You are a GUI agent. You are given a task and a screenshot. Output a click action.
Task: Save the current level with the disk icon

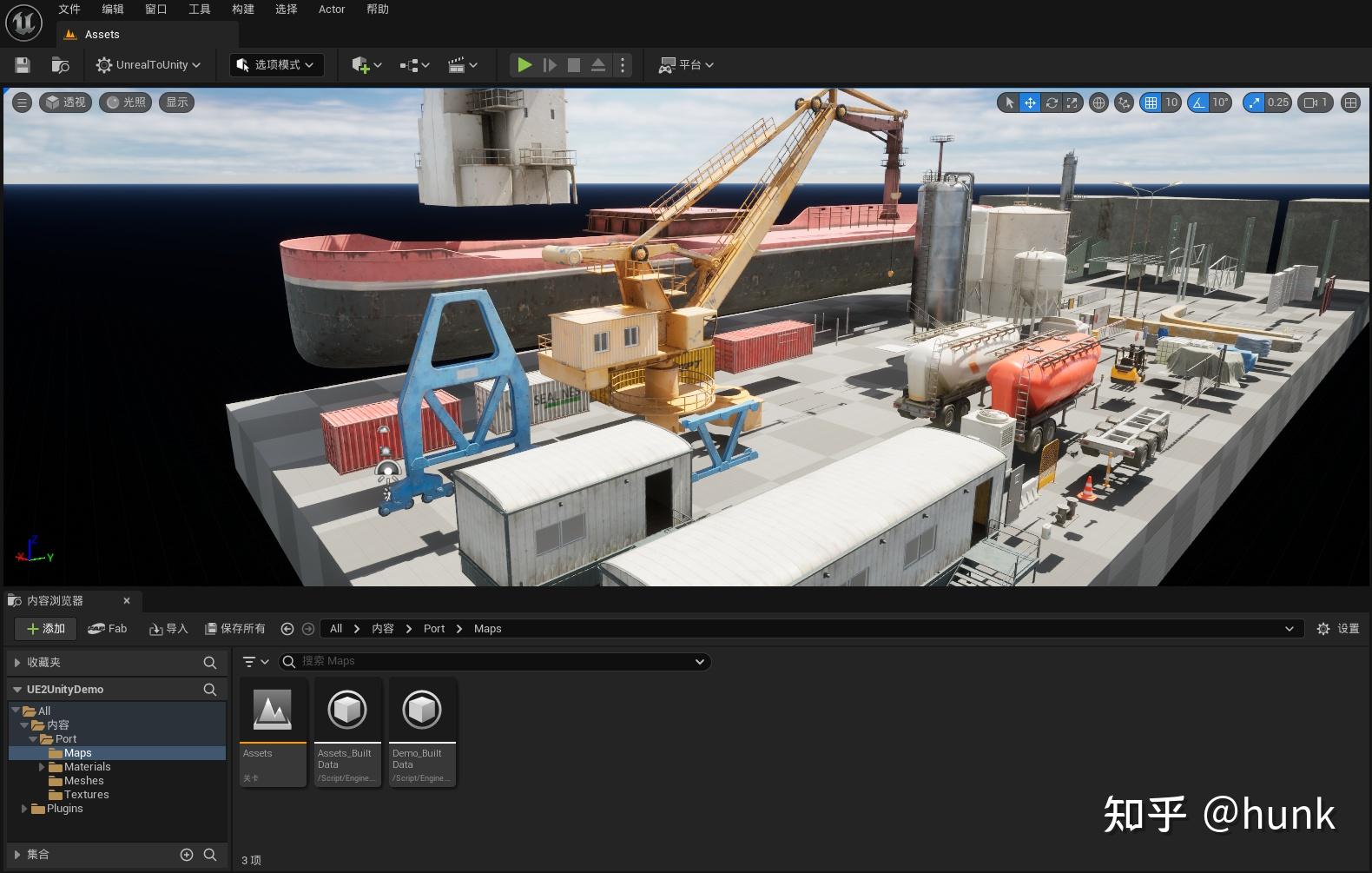[x=23, y=65]
